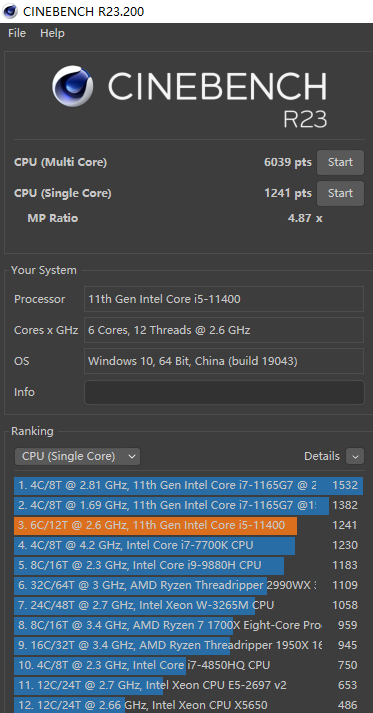This screenshot has height=713, width=373.
Task: Select the Xeon E5-2697 v2 ranking entry
Action: click(x=188, y=685)
